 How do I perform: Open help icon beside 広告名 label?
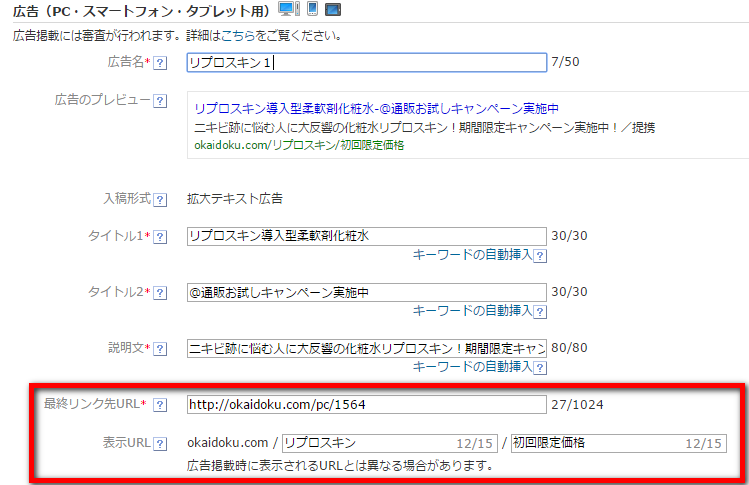pyautogui.click(x=160, y=64)
